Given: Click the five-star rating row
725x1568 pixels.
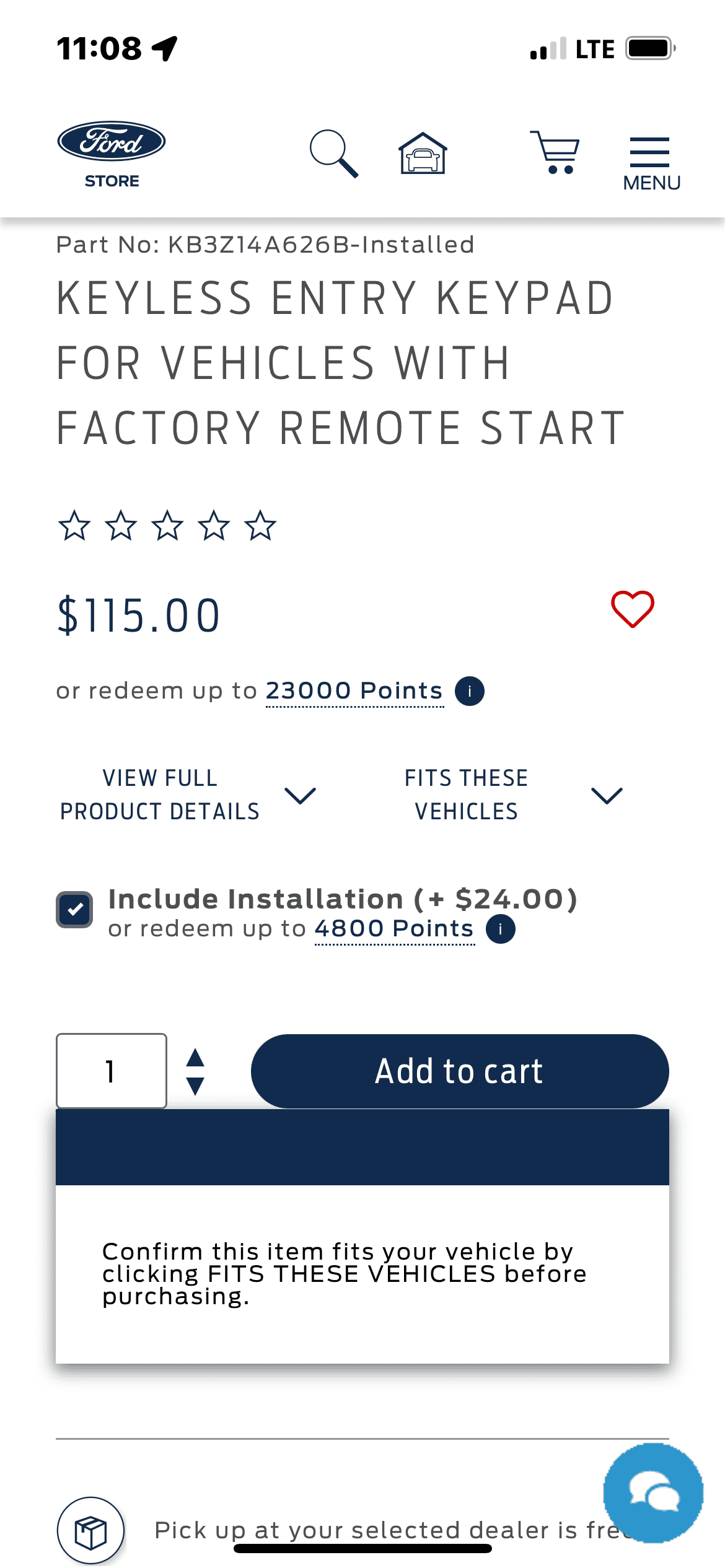Looking at the screenshot, I should tap(167, 526).
